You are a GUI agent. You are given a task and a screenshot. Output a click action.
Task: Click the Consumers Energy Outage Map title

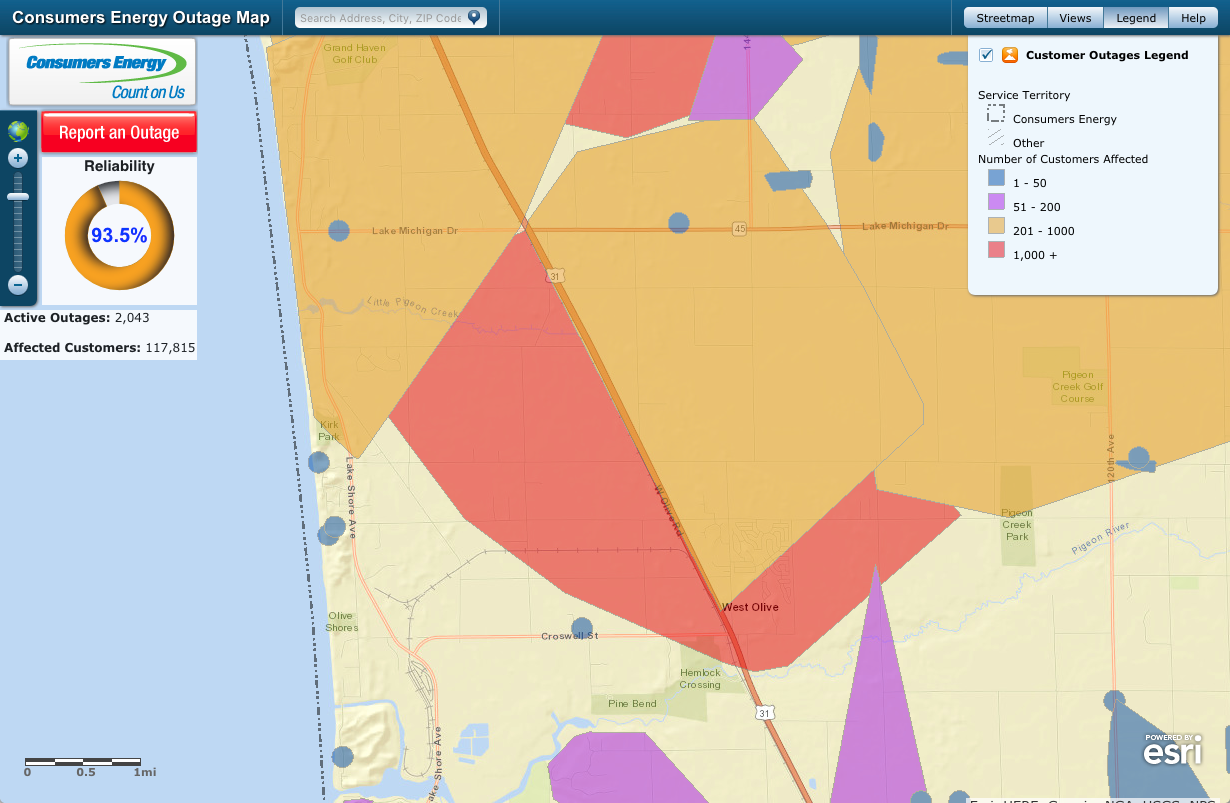tap(141, 17)
